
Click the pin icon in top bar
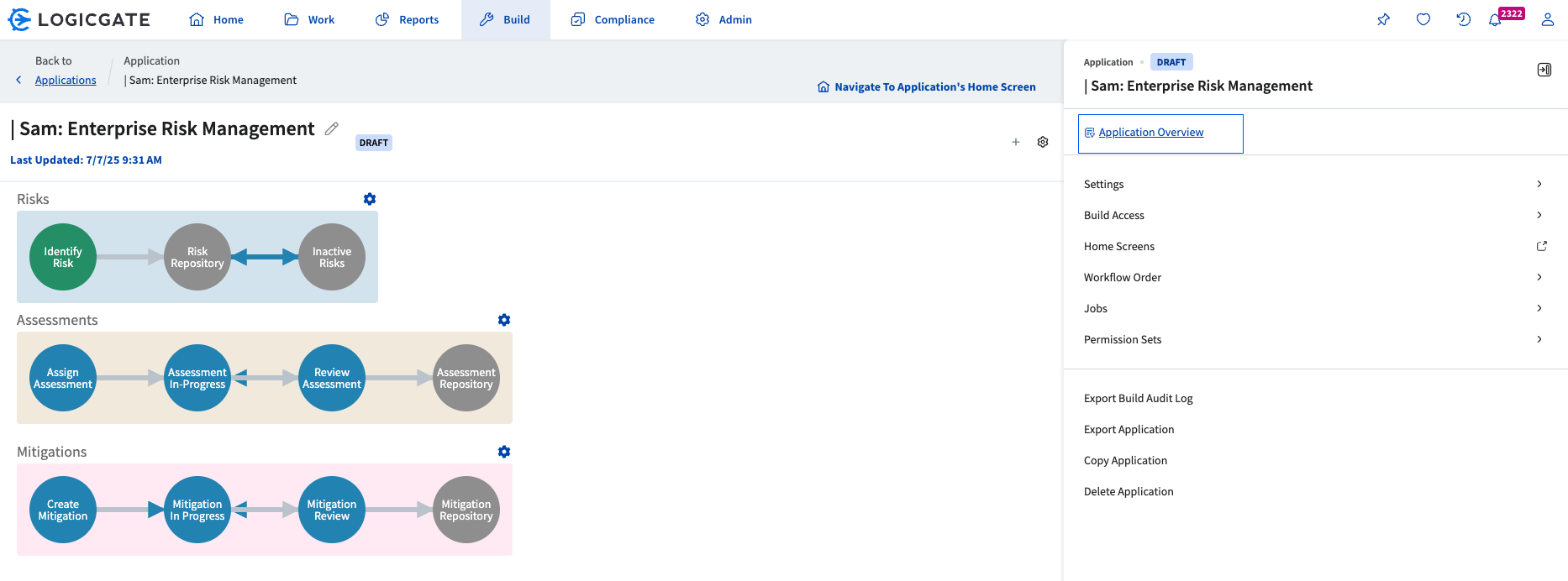(1383, 19)
